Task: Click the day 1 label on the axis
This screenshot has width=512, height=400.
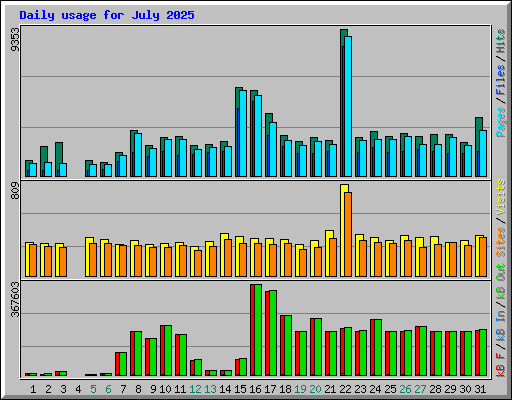Action: 33,389
